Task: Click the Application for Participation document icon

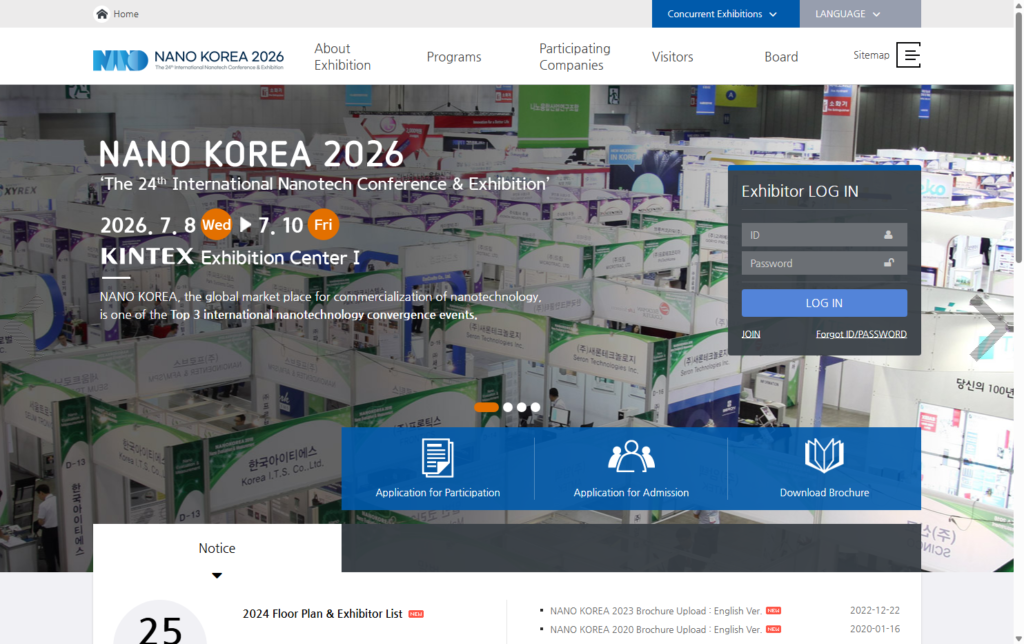Action: point(437,457)
